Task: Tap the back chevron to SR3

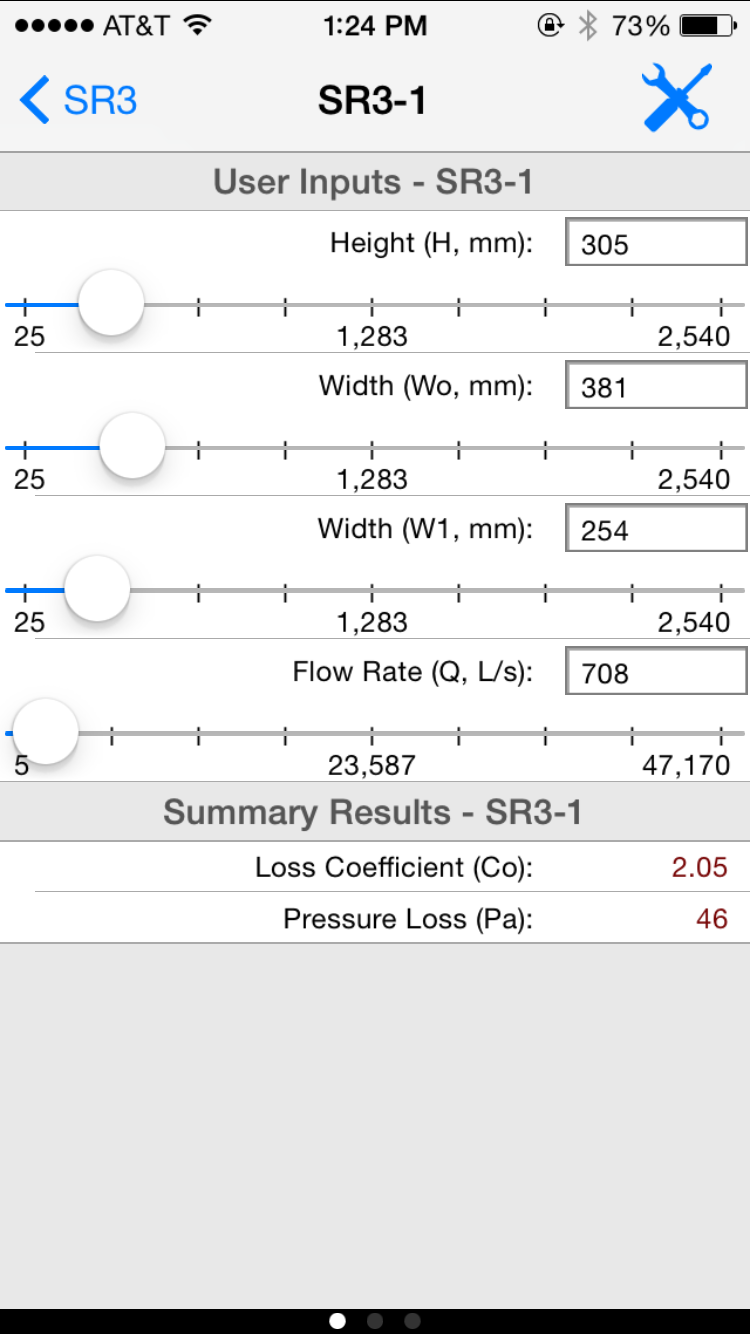Action: point(35,101)
